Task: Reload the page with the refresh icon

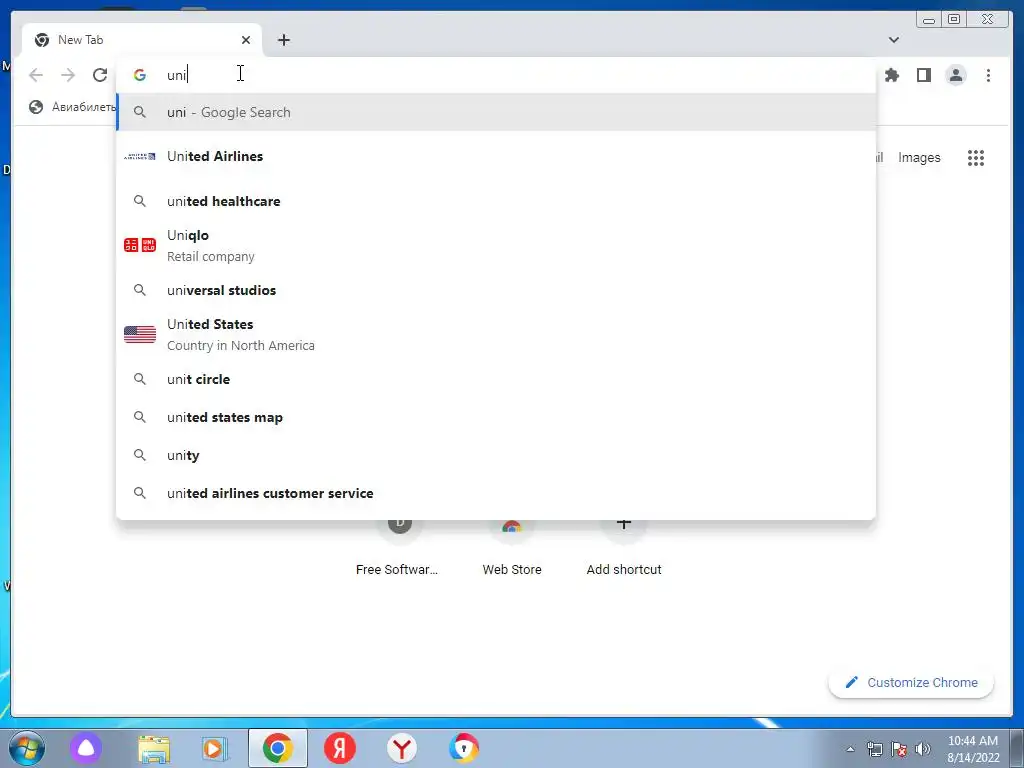Action: coord(100,75)
